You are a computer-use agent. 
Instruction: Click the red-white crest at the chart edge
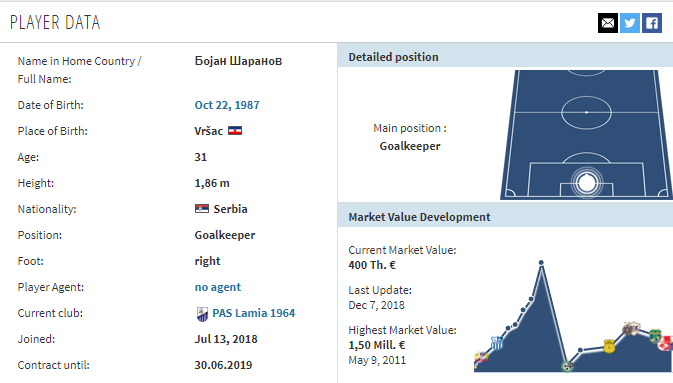pos(666,343)
